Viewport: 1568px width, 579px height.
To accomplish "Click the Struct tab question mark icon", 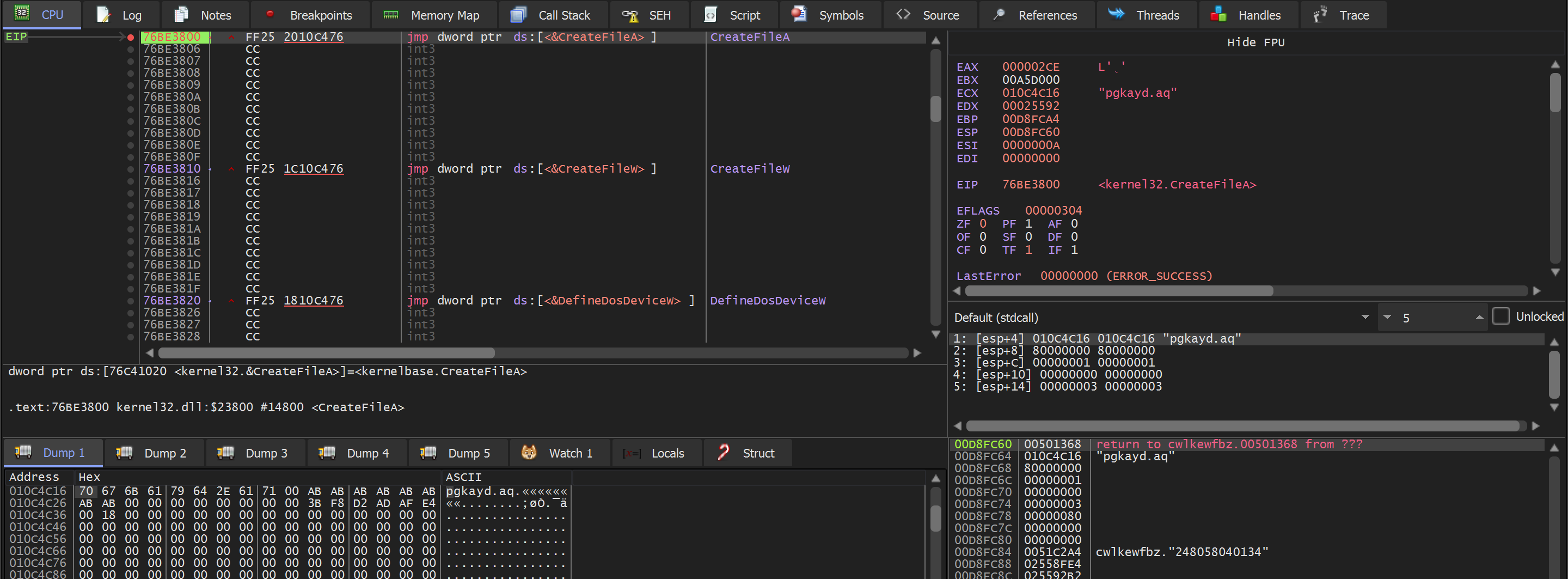I will point(723,453).
